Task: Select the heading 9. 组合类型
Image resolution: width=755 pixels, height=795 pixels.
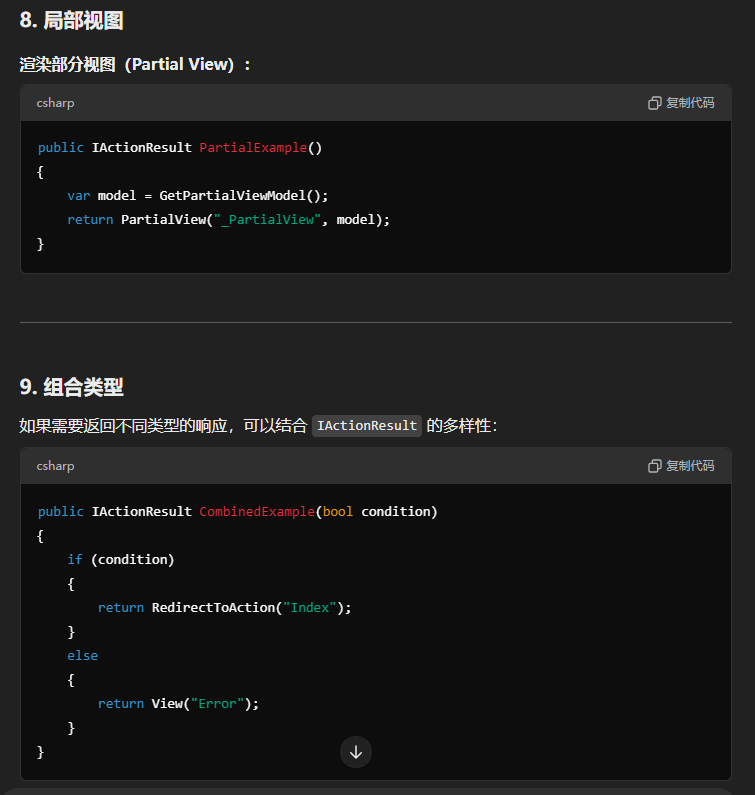Action: click(71, 387)
